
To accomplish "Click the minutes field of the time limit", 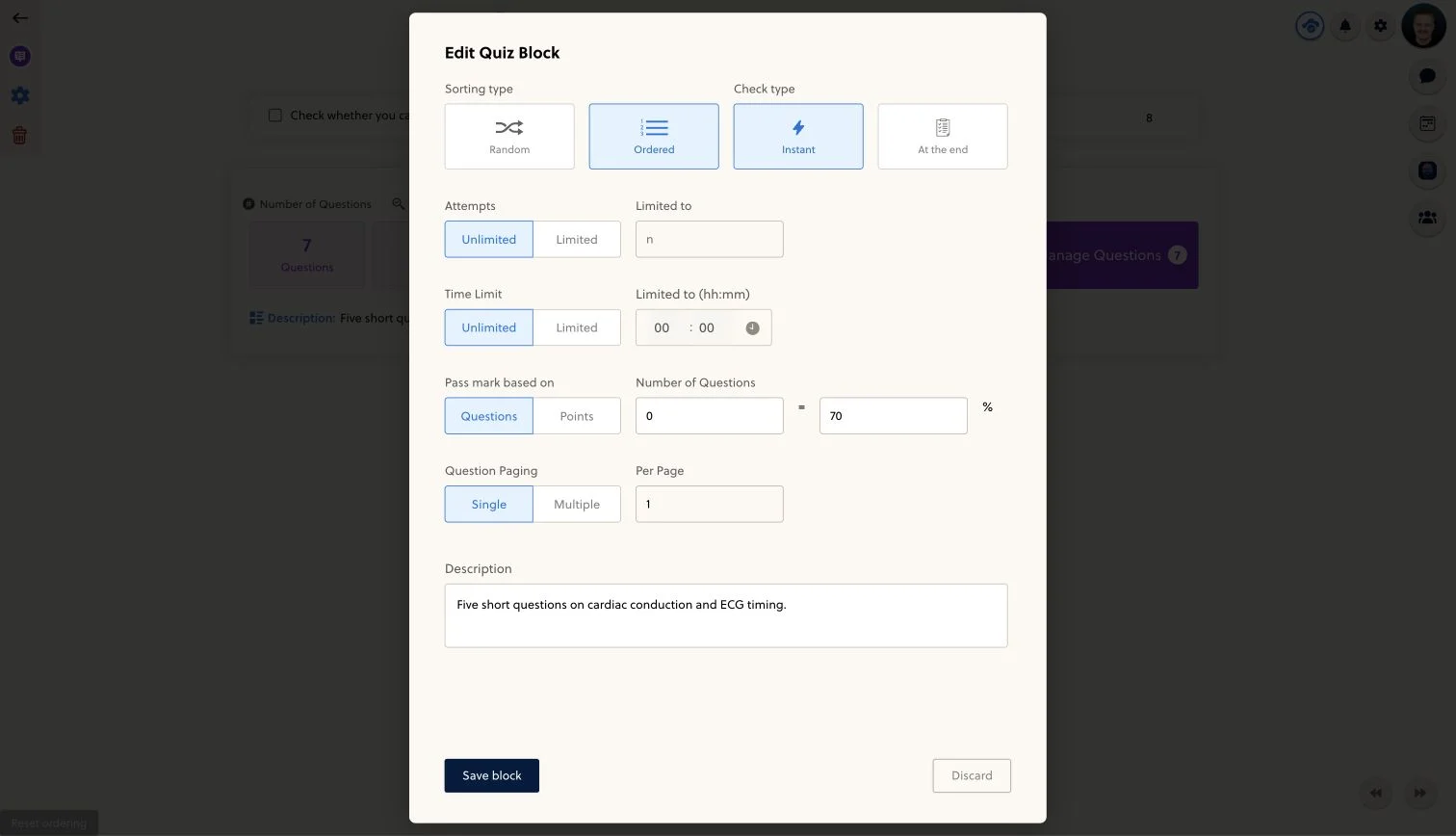I will pyautogui.click(x=707, y=327).
